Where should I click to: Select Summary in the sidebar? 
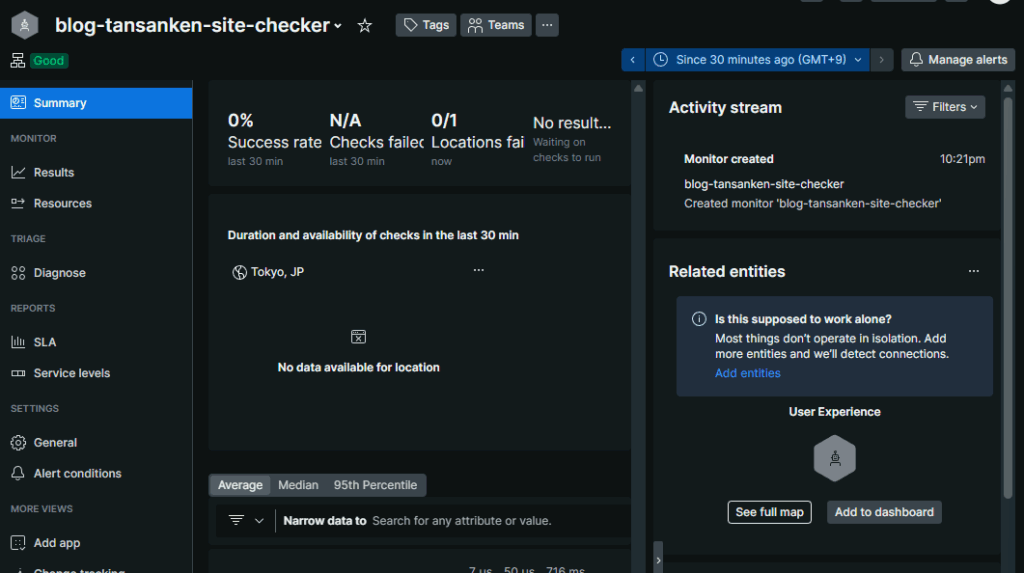96,103
